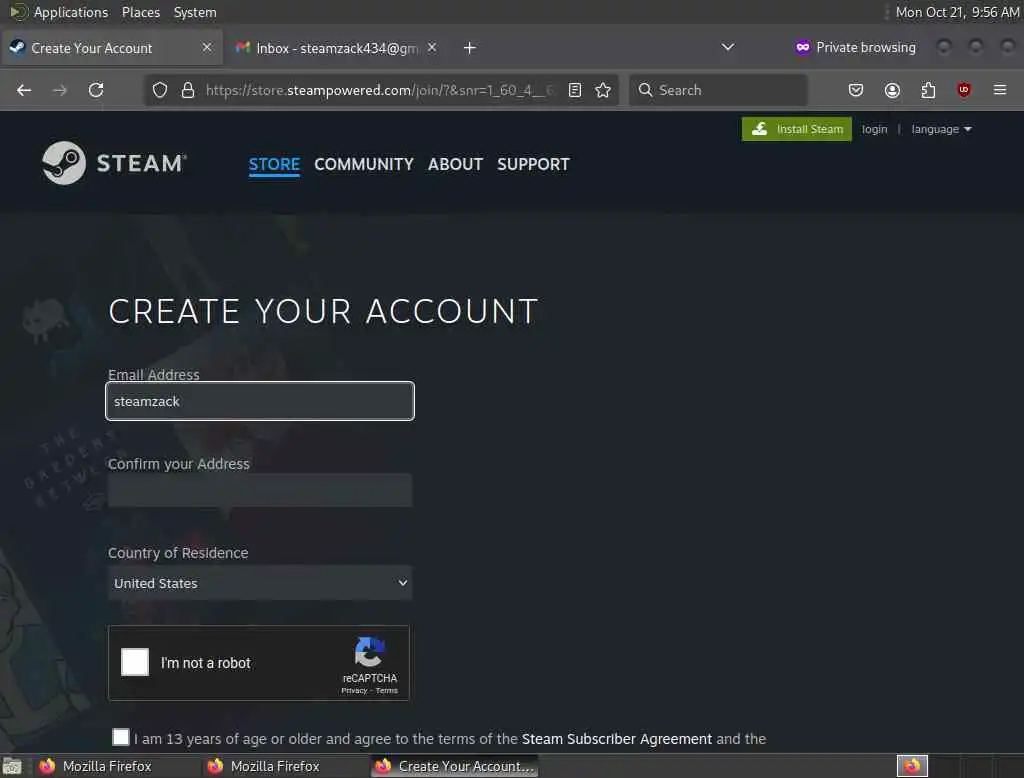Viewport: 1024px width, 778px height.
Task: Reload the current page
Action: pyautogui.click(x=96, y=90)
